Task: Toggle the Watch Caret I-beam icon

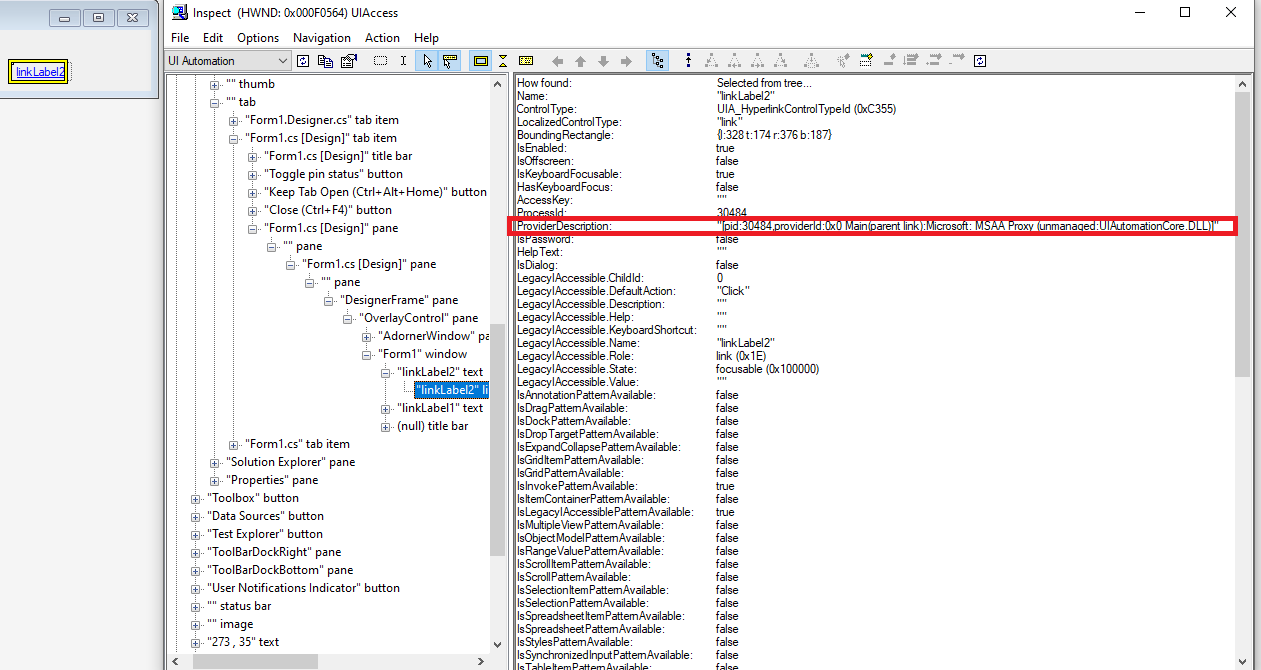Action: 403,61
